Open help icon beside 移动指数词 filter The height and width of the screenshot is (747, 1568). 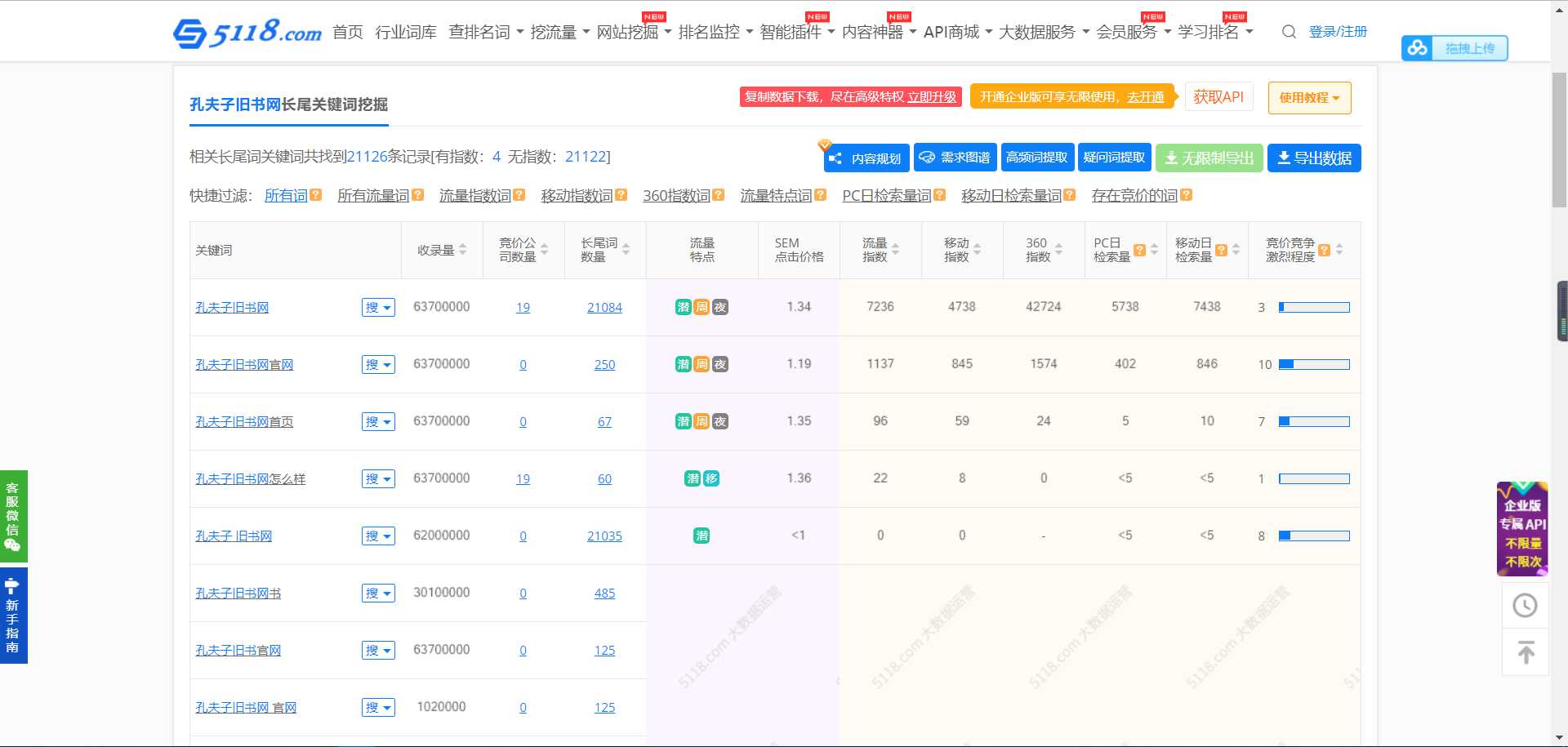(x=621, y=195)
